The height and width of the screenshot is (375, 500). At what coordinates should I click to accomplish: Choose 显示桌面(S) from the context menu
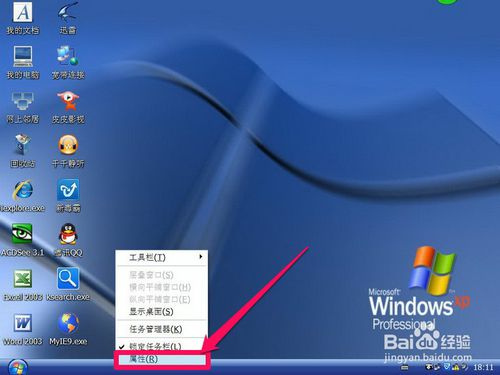(162, 312)
